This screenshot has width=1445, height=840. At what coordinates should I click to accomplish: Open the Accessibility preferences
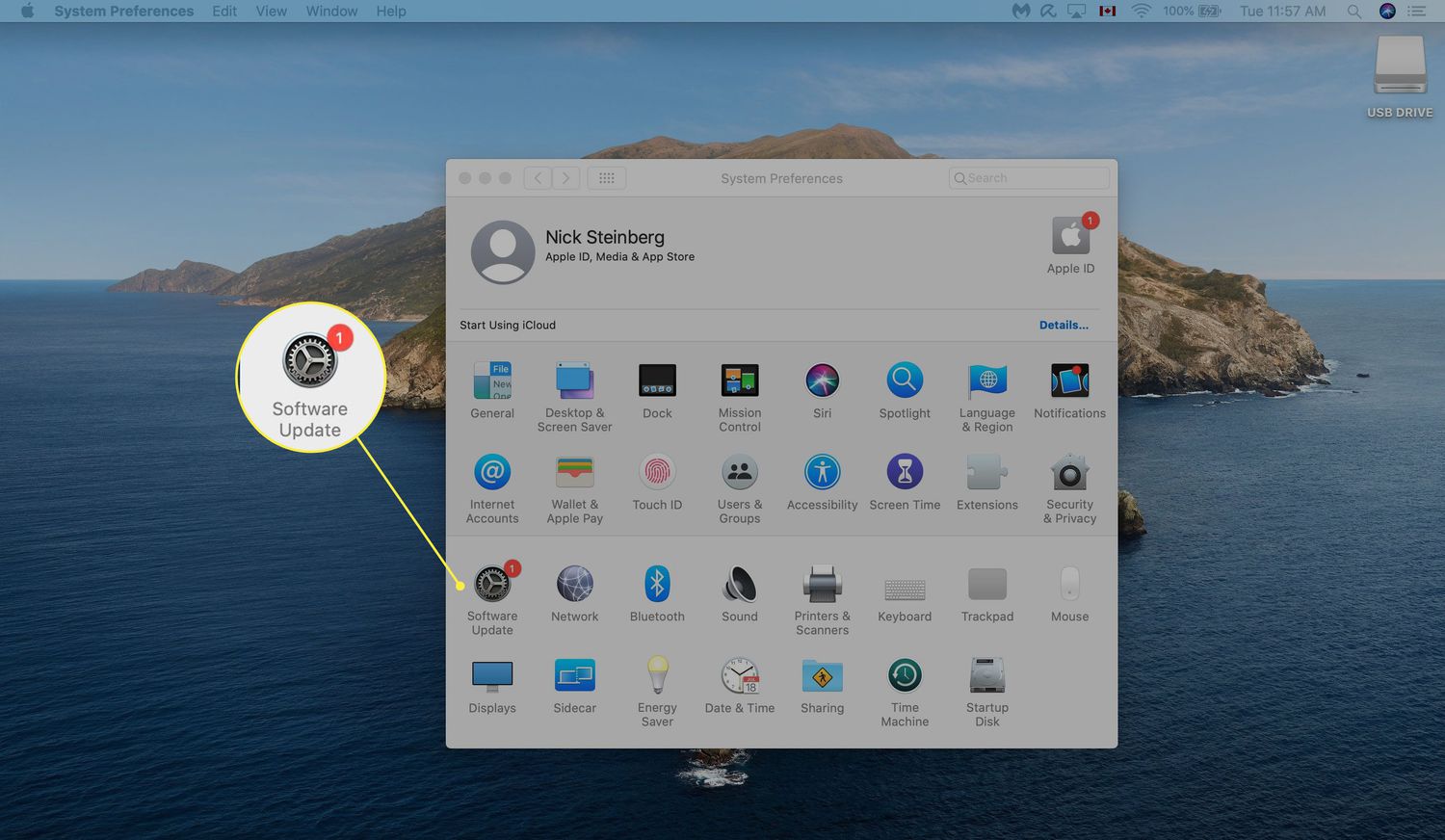(822, 473)
